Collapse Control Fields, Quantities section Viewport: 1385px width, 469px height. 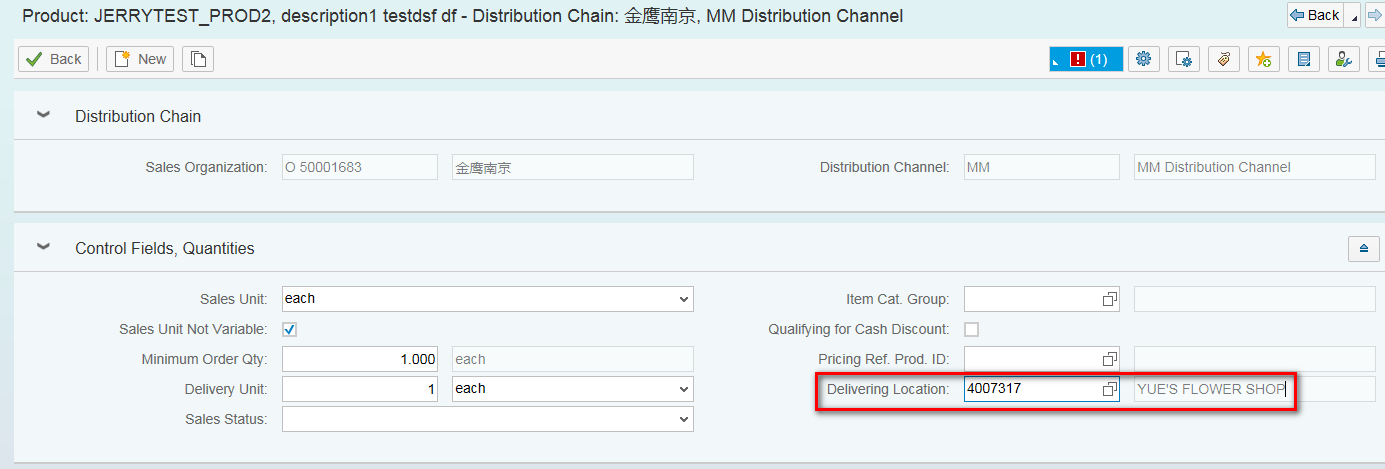point(43,247)
